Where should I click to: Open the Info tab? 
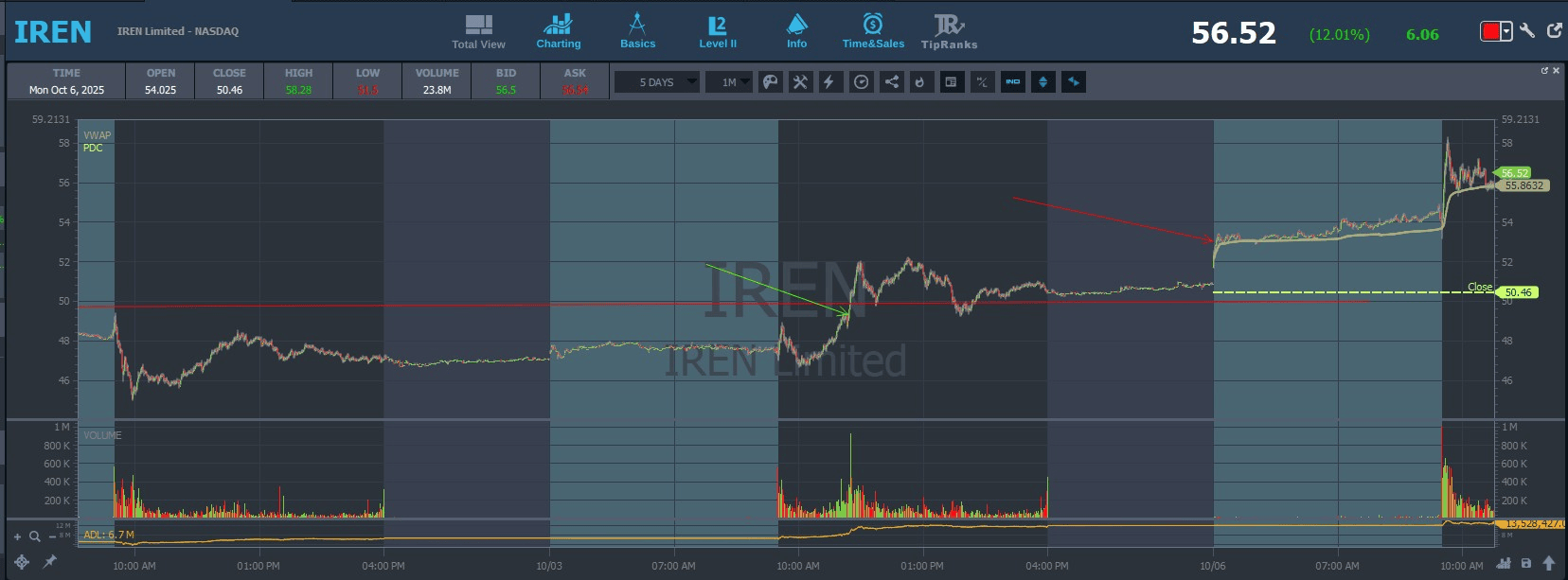click(x=797, y=32)
